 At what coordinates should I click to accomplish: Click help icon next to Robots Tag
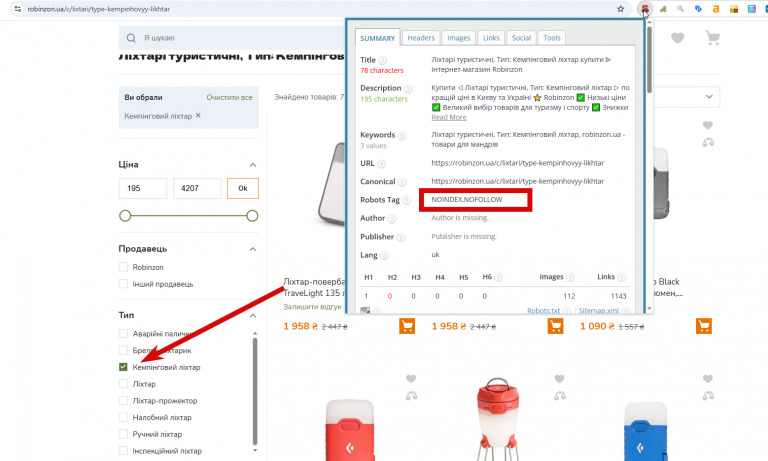[406, 200]
